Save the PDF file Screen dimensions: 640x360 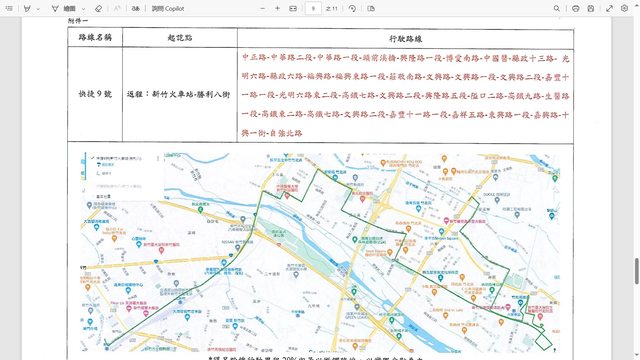tap(591, 8)
